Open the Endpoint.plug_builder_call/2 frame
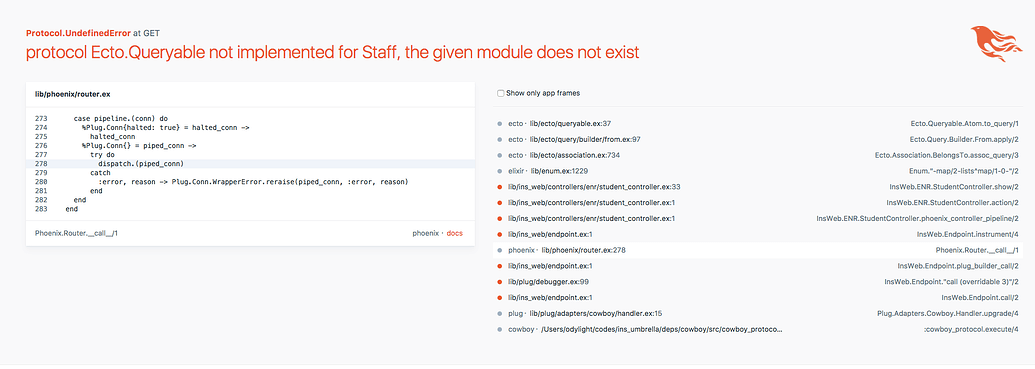 coord(757,266)
